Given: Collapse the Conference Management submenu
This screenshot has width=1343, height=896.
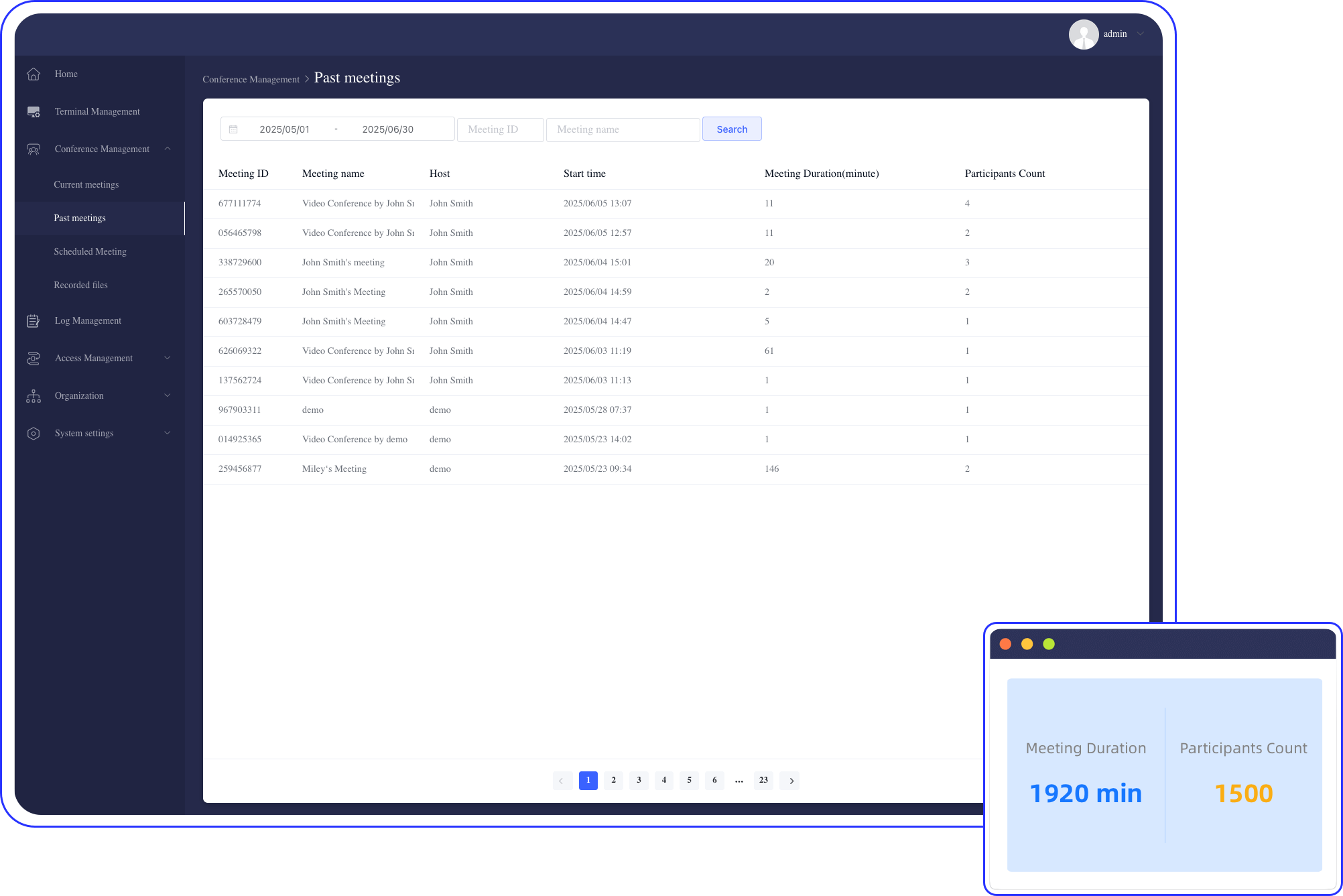Looking at the screenshot, I should pos(168,149).
